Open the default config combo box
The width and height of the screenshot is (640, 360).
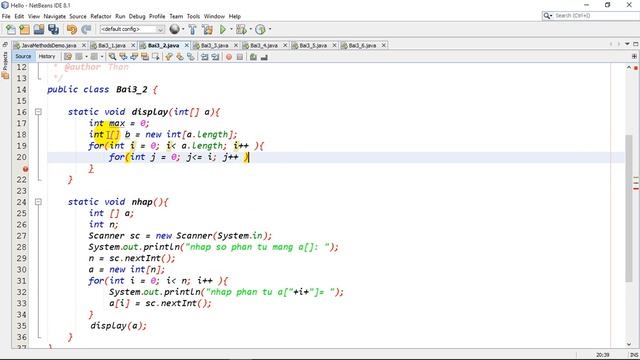click(x=132, y=29)
